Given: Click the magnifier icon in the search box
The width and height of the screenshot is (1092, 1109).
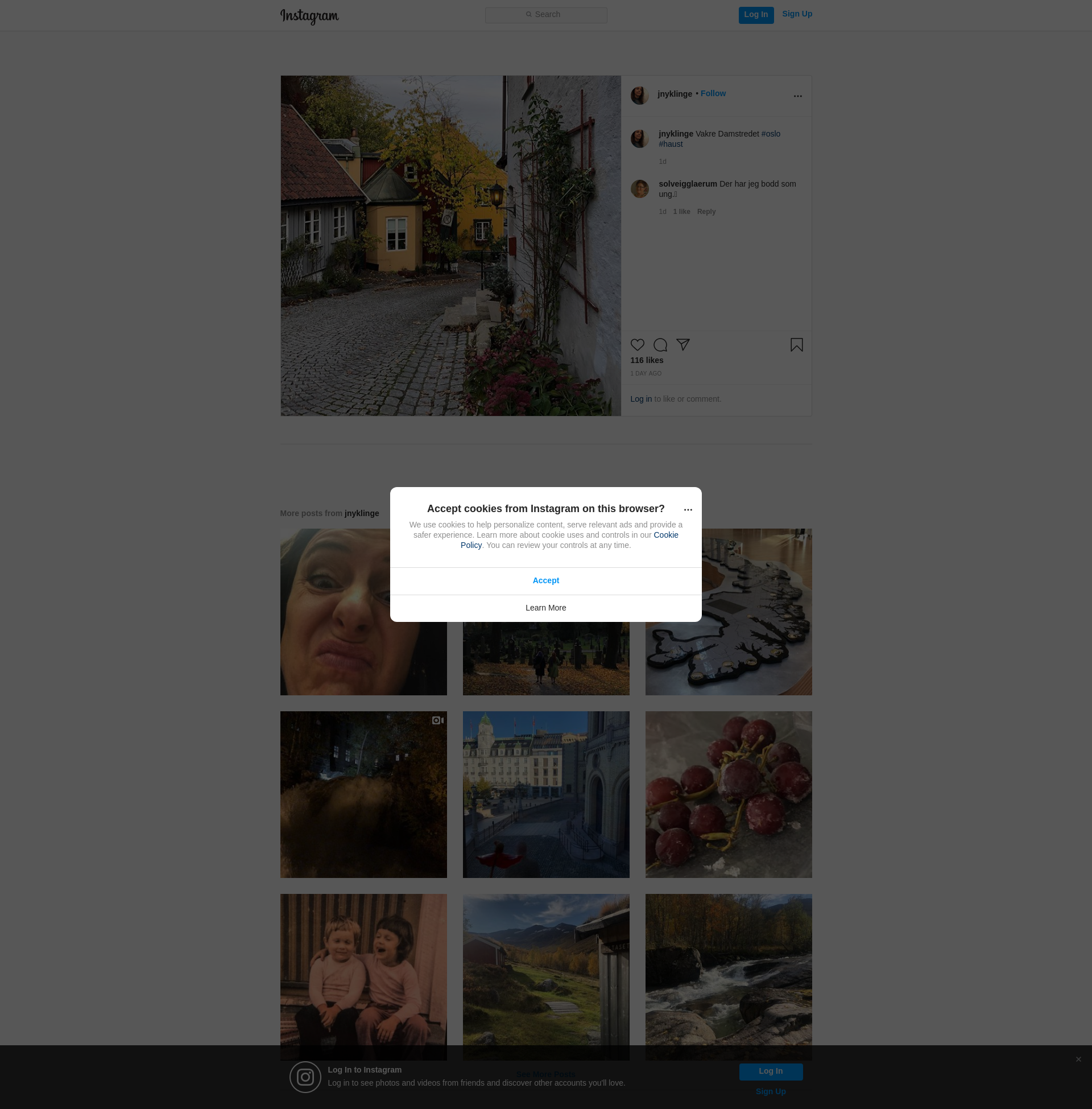Looking at the screenshot, I should pyautogui.click(x=529, y=14).
